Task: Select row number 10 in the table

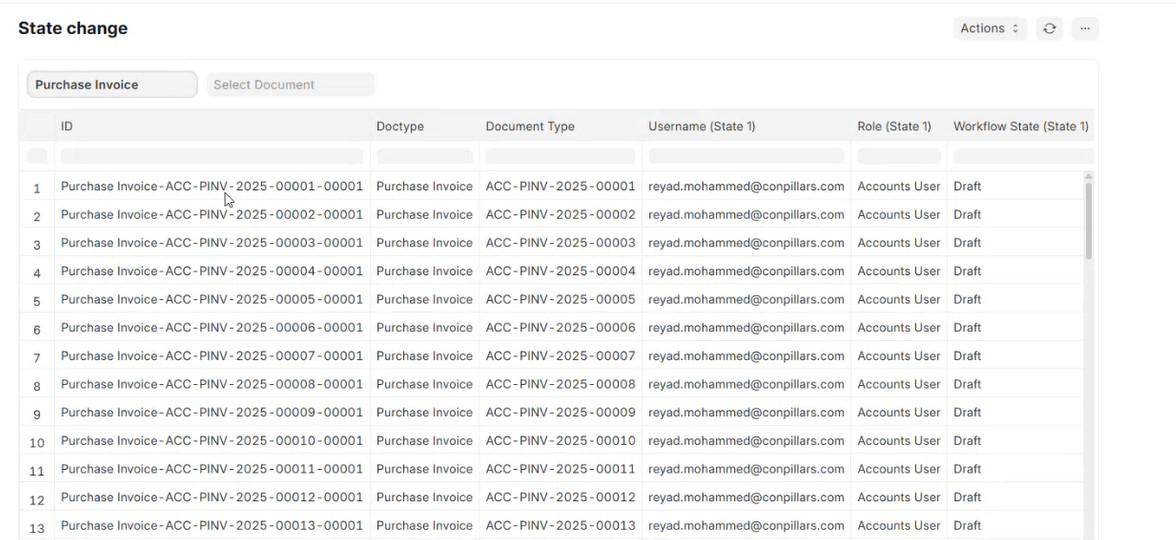Action: click(x=37, y=442)
